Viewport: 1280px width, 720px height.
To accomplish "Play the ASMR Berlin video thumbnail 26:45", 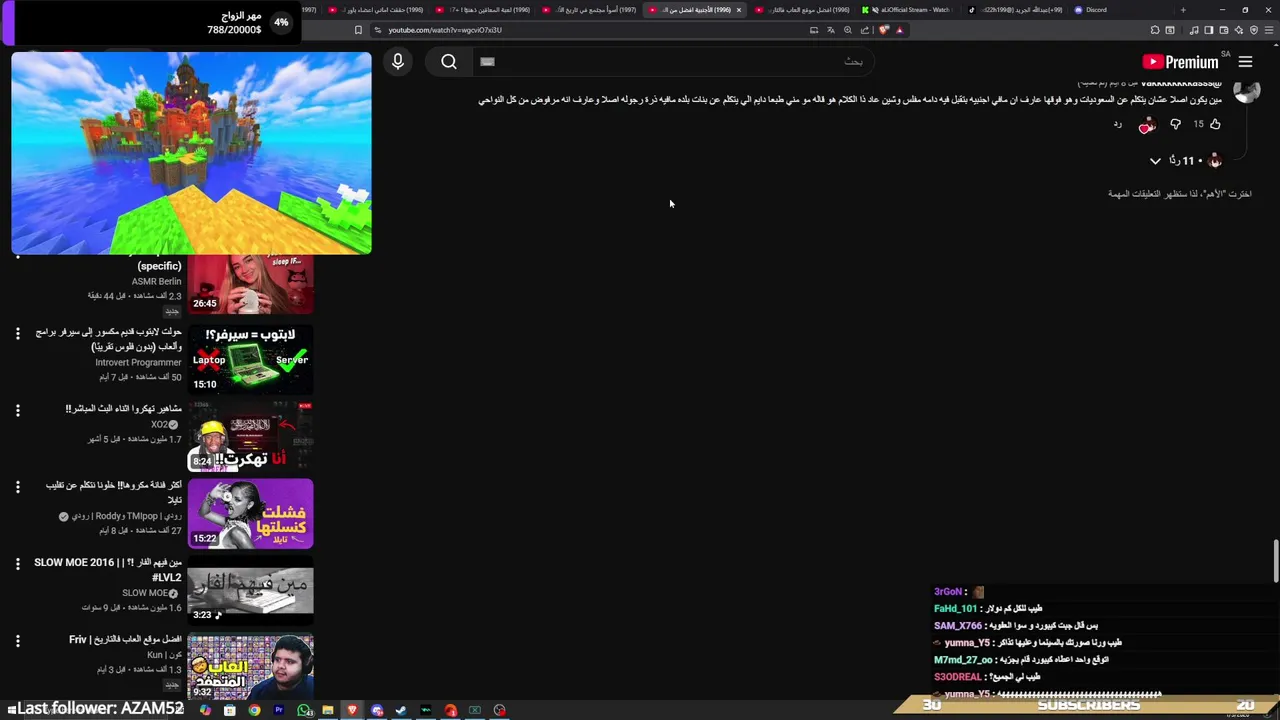I will (250, 285).
